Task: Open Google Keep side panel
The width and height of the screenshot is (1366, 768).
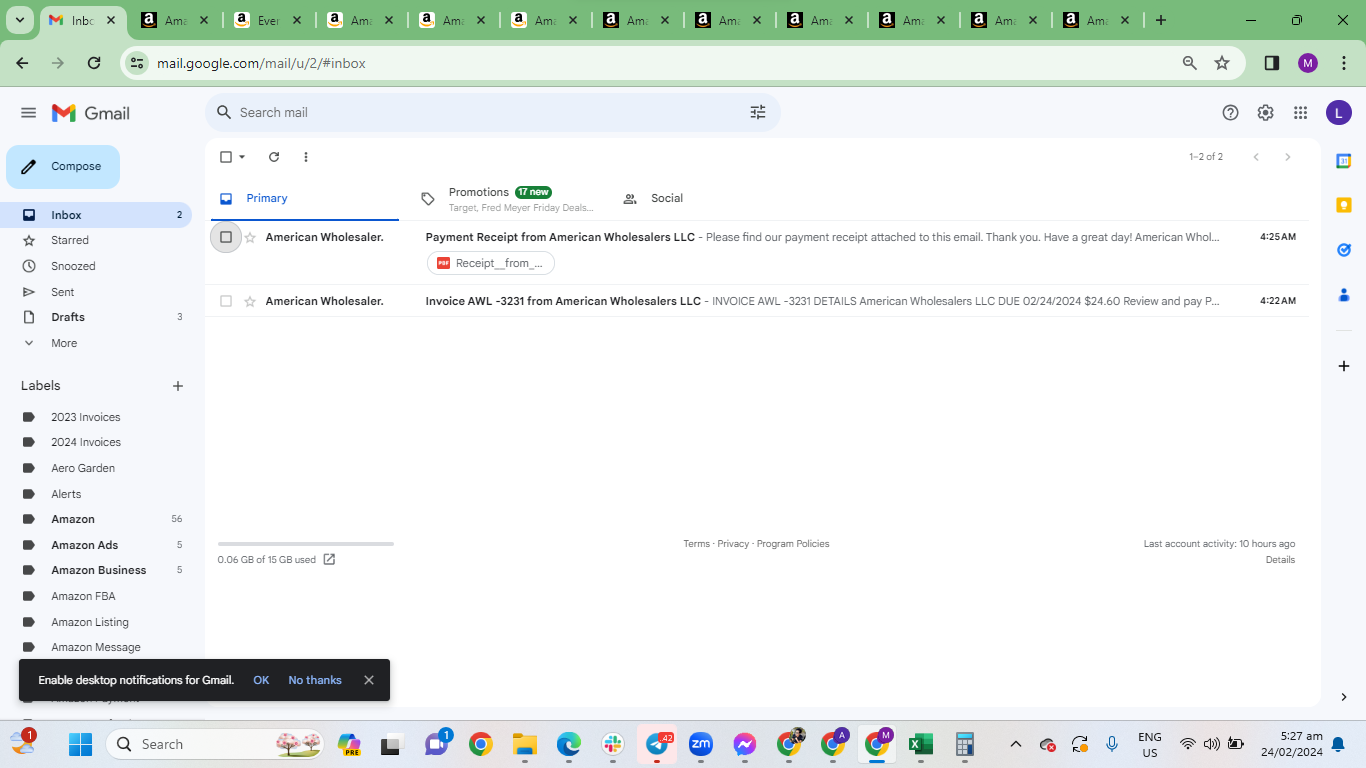Action: (1344, 205)
